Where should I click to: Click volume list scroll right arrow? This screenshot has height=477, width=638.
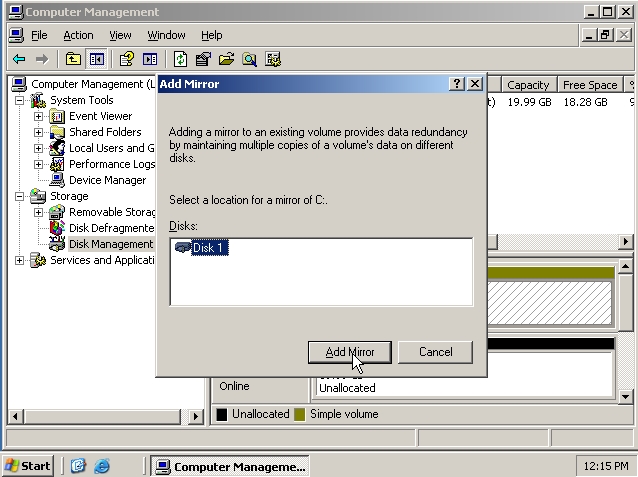(626, 242)
